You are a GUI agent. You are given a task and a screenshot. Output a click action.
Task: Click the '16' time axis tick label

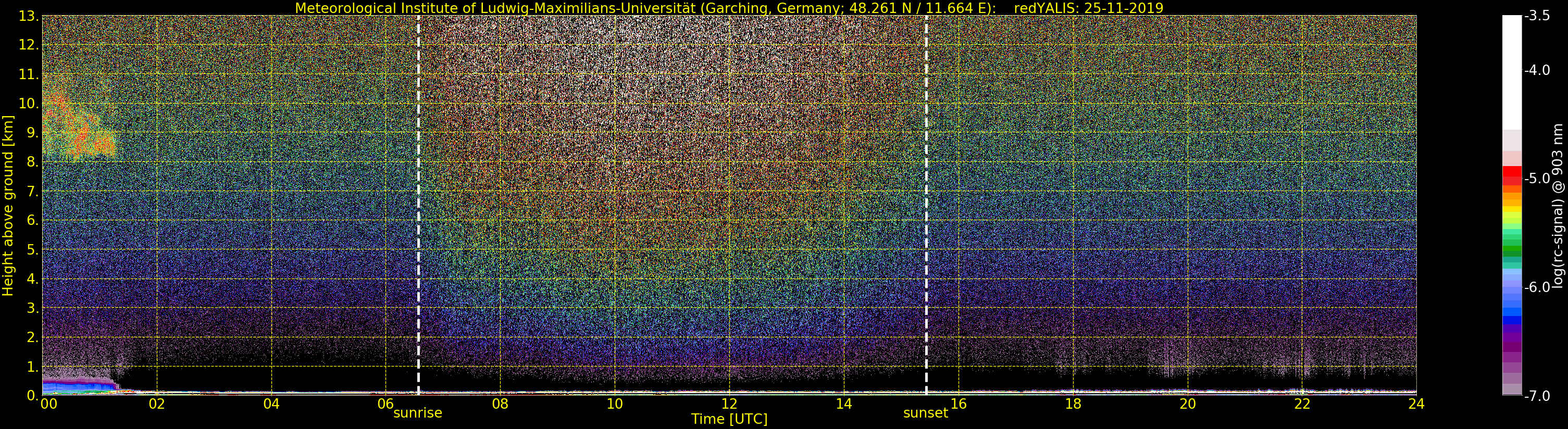(x=958, y=404)
